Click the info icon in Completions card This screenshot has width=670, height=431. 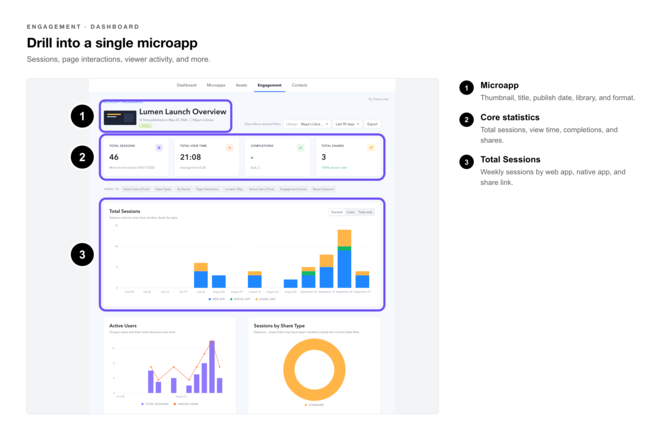[x=259, y=167]
